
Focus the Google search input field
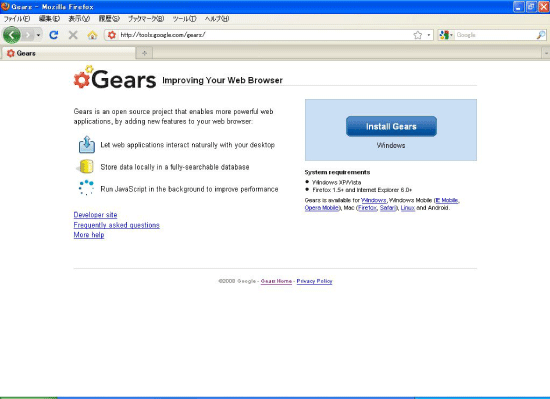click(495, 35)
